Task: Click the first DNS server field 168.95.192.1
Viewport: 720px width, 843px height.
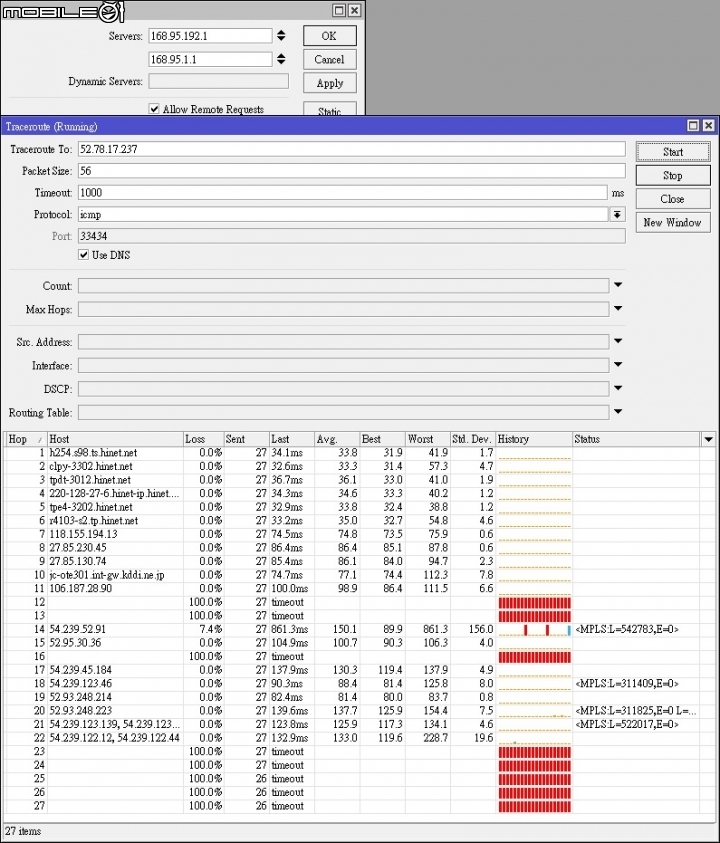Action: click(x=210, y=36)
